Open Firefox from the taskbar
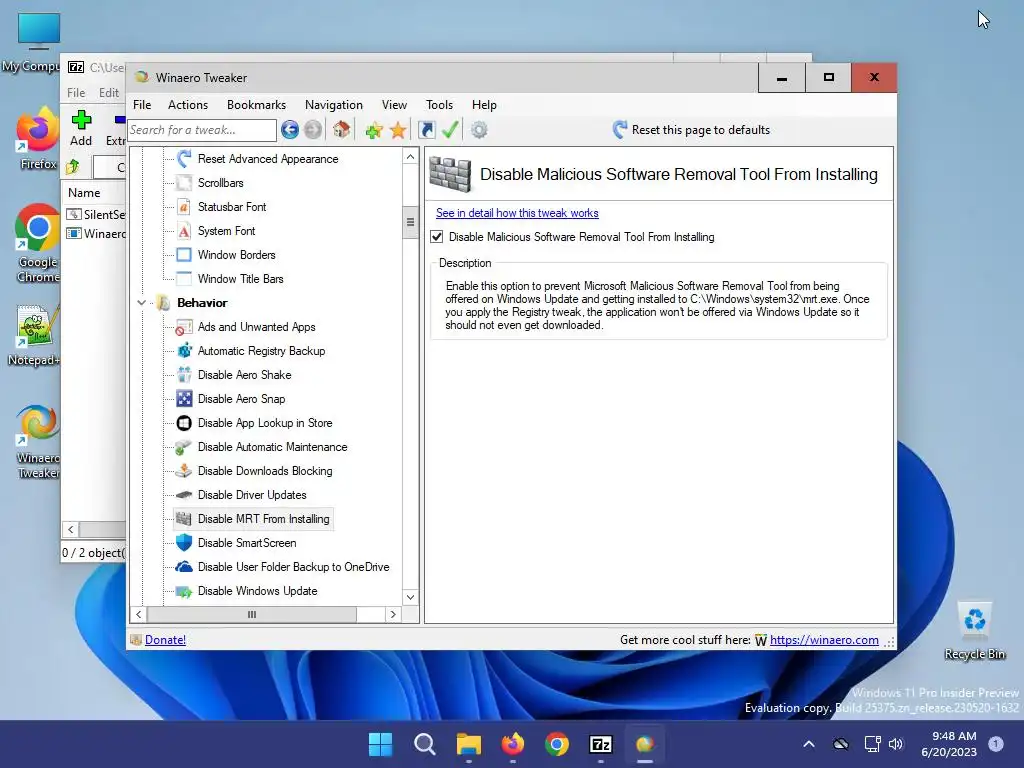1024x768 pixels. point(513,744)
